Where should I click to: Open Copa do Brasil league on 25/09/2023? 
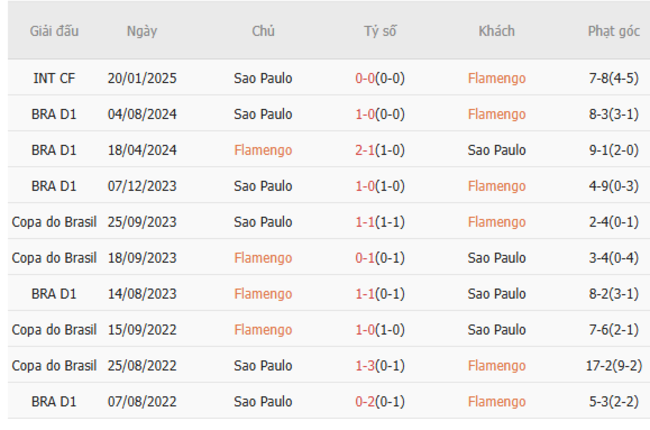pyautogui.click(x=54, y=222)
